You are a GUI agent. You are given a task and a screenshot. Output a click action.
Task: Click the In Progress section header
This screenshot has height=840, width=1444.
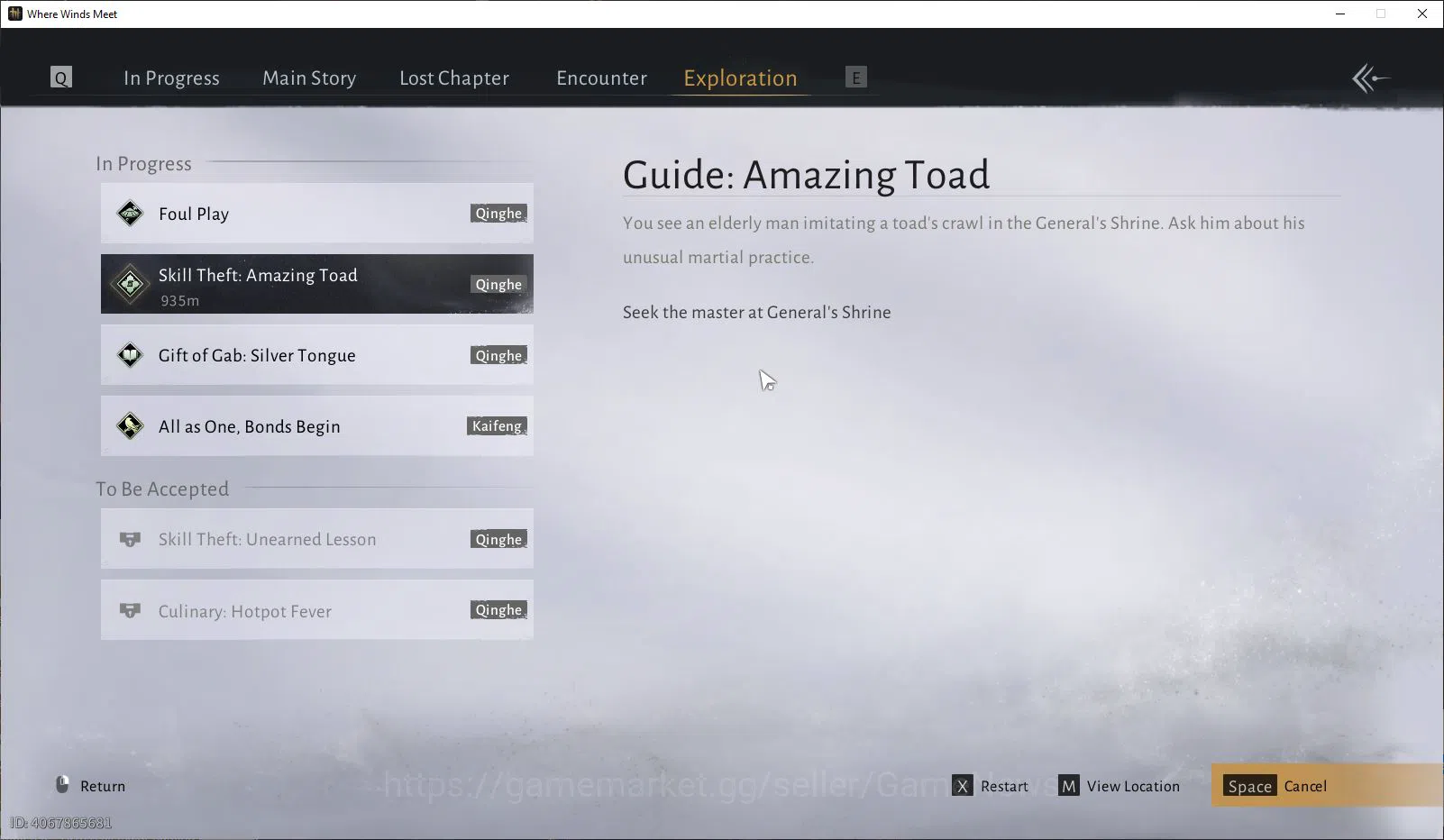coord(143,164)
